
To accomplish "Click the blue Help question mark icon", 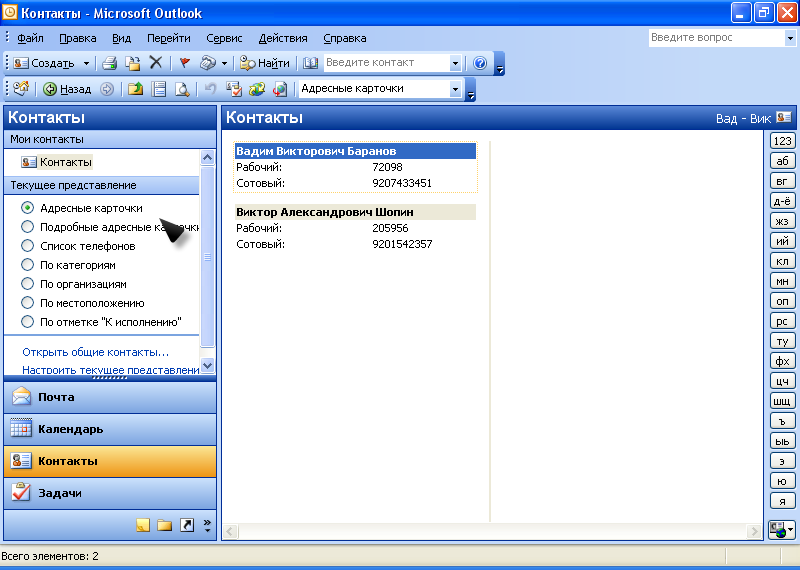I will (480, 63).
